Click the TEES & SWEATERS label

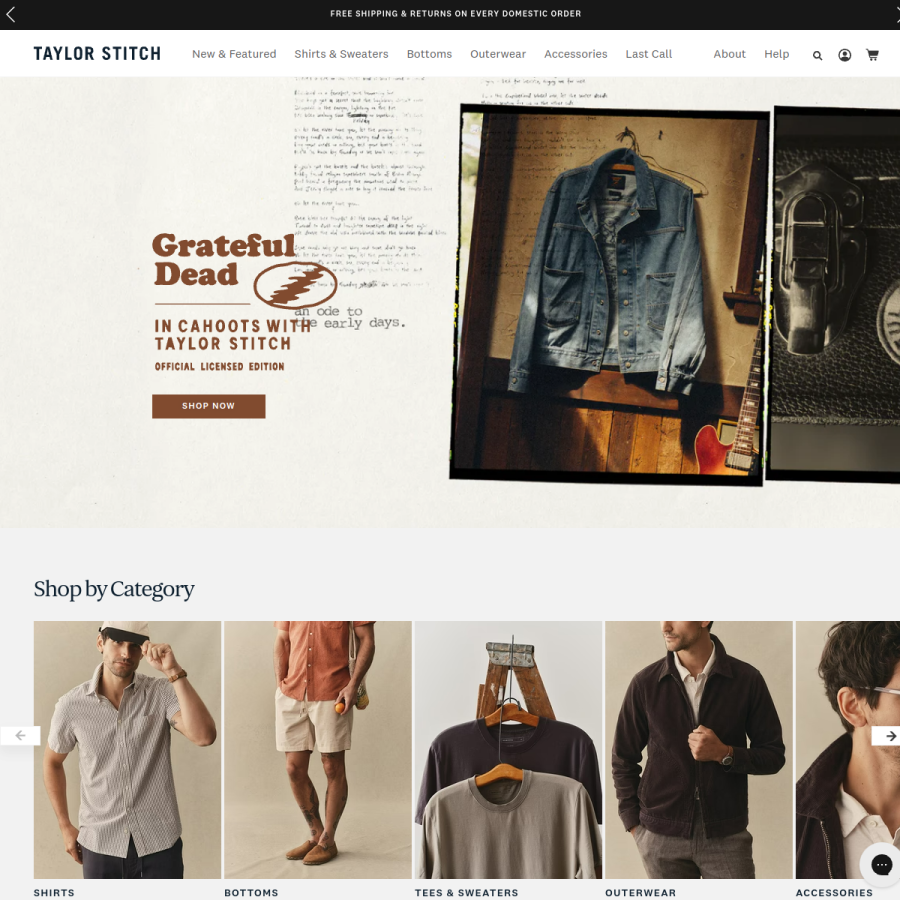coord(466,893)
